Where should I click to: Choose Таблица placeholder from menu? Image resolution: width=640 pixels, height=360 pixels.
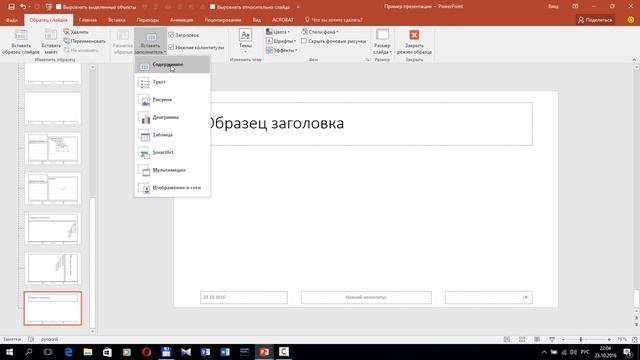tap(172, 135)
